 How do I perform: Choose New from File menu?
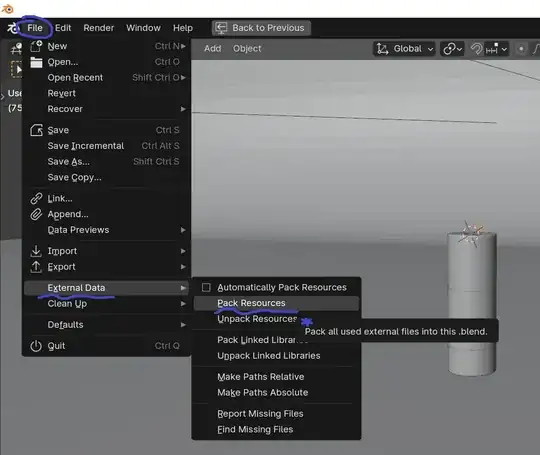pyautogui.click(x=107, y=46)
